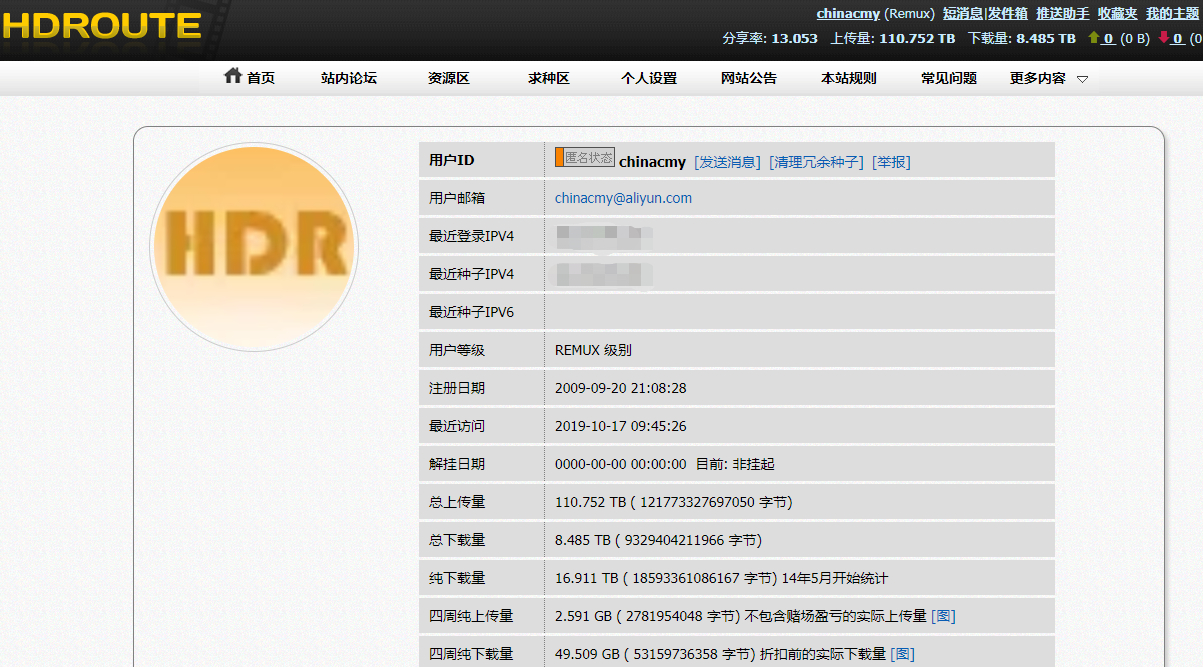Click the [发送消息] link
Screen dimensions: 1203x667
tap(727, 162)
